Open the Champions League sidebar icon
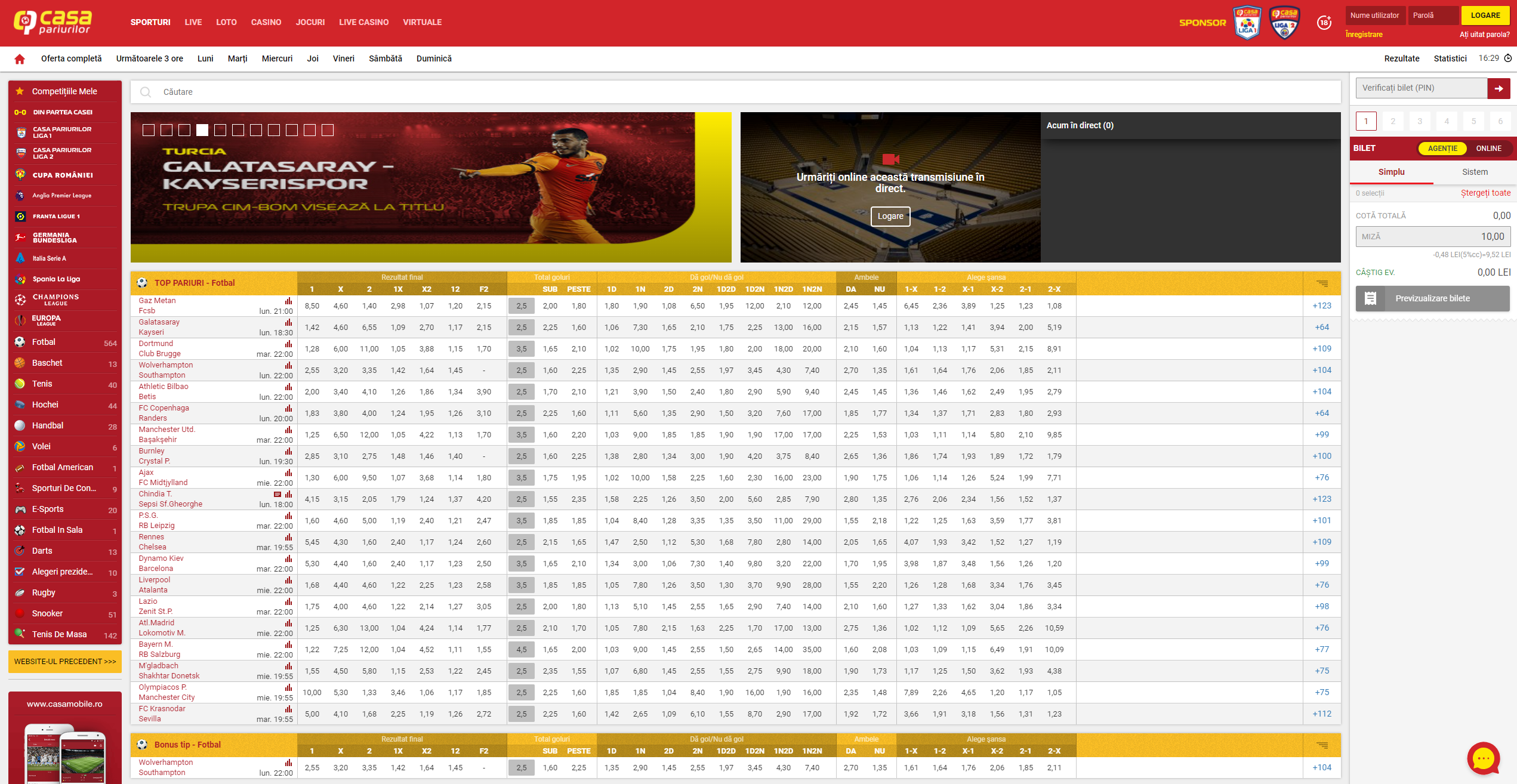 (x=20, y=300)
